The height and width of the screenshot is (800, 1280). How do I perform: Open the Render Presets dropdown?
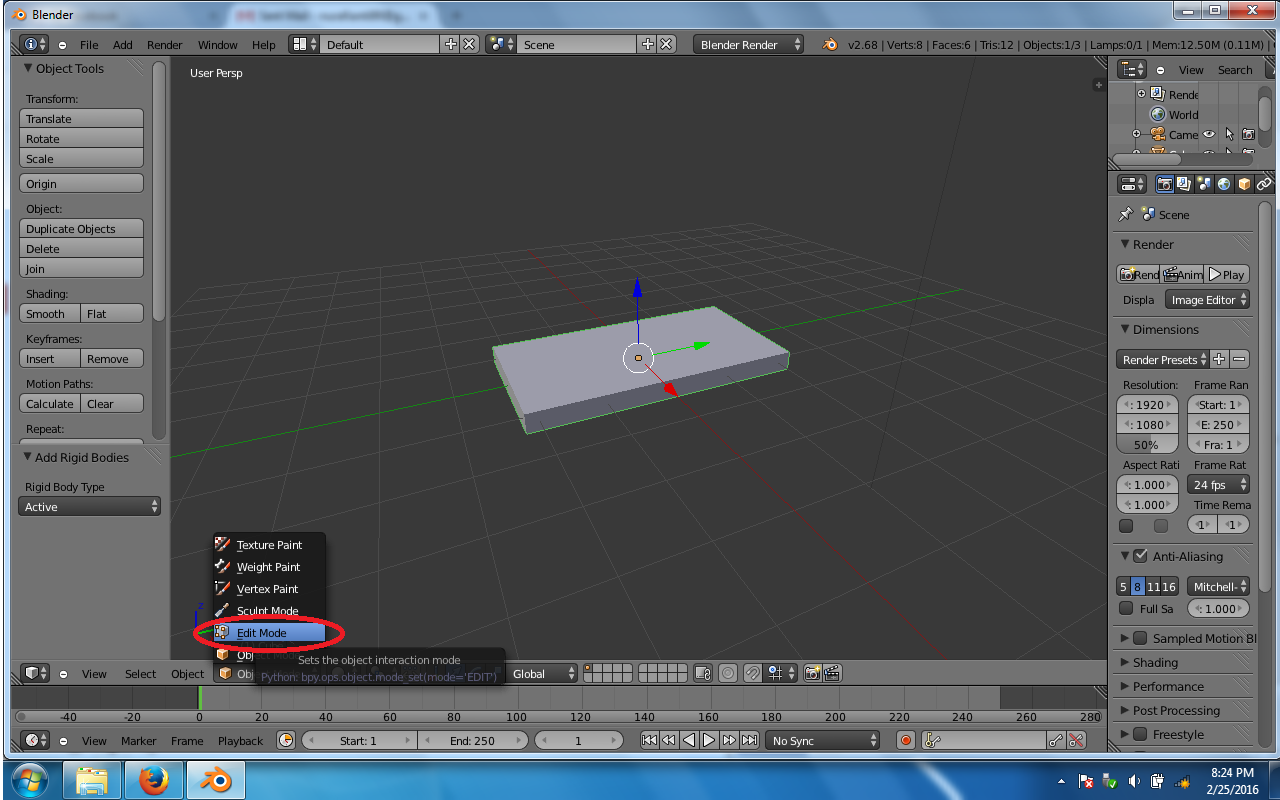1163,359
